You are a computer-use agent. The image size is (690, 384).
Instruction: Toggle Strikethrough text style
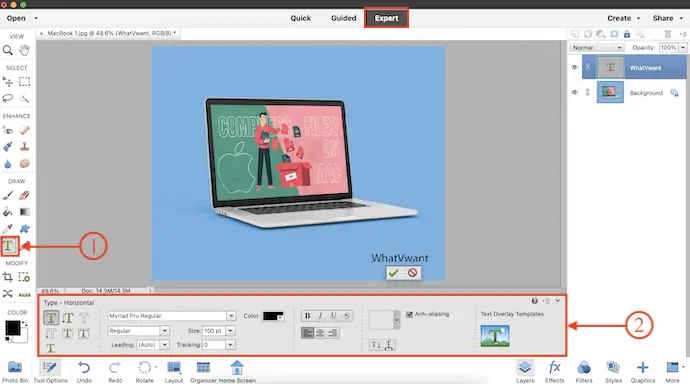tap(347, 315)
